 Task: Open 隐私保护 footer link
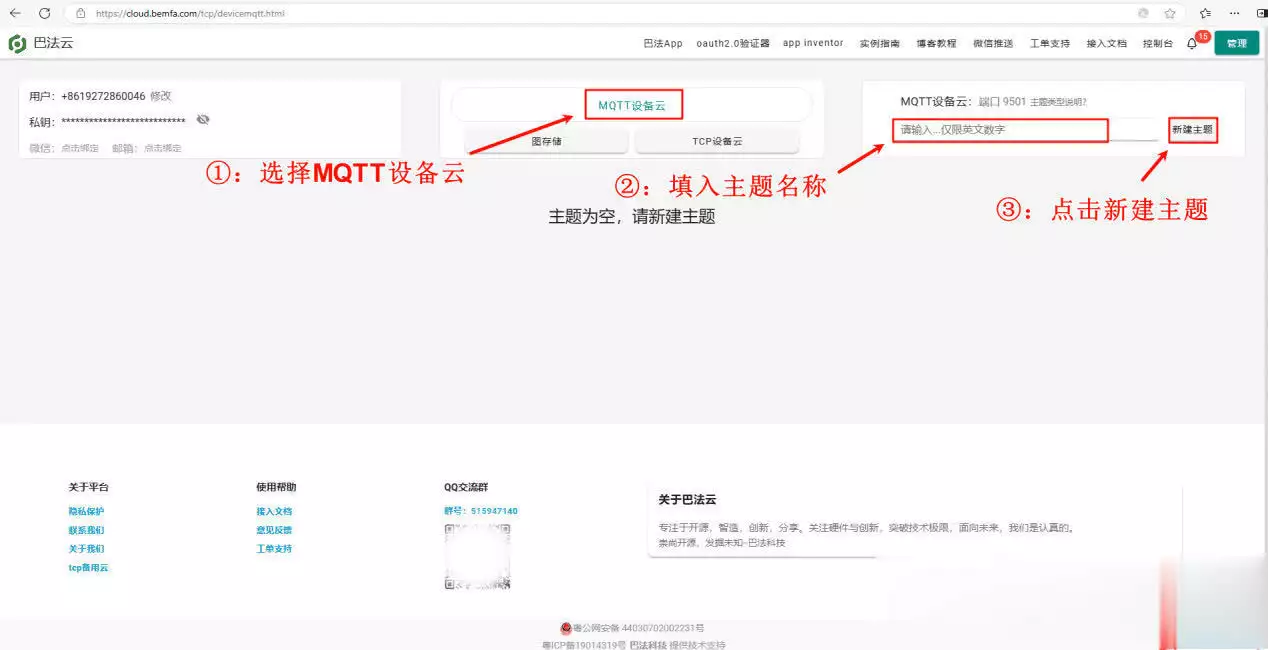86,511
